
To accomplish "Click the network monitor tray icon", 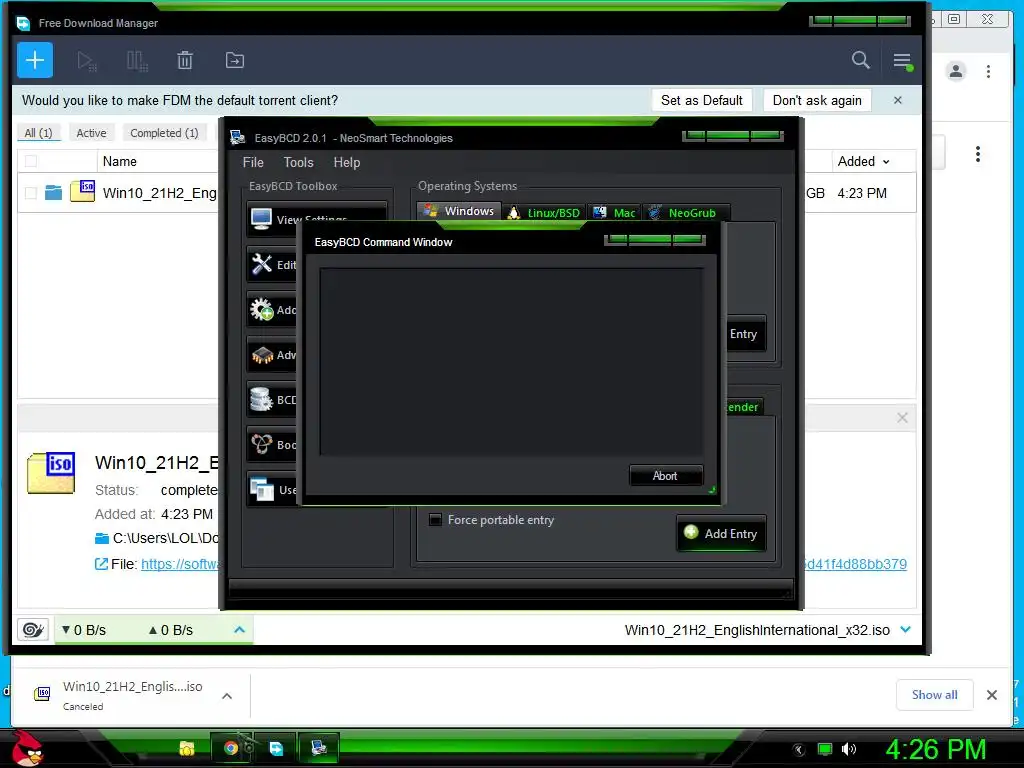I will (825, 749).
